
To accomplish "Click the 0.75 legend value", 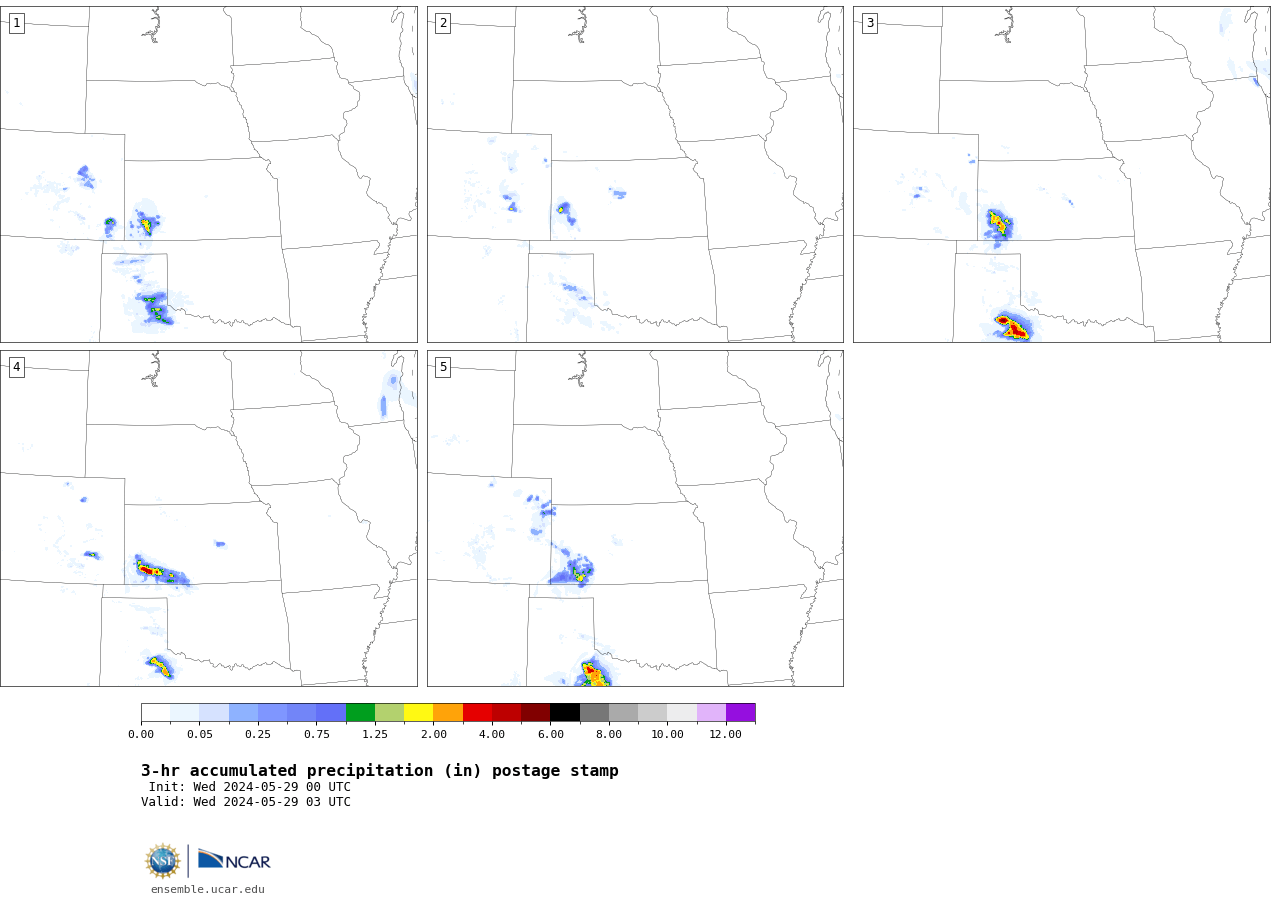I will [x=317, y=734].
